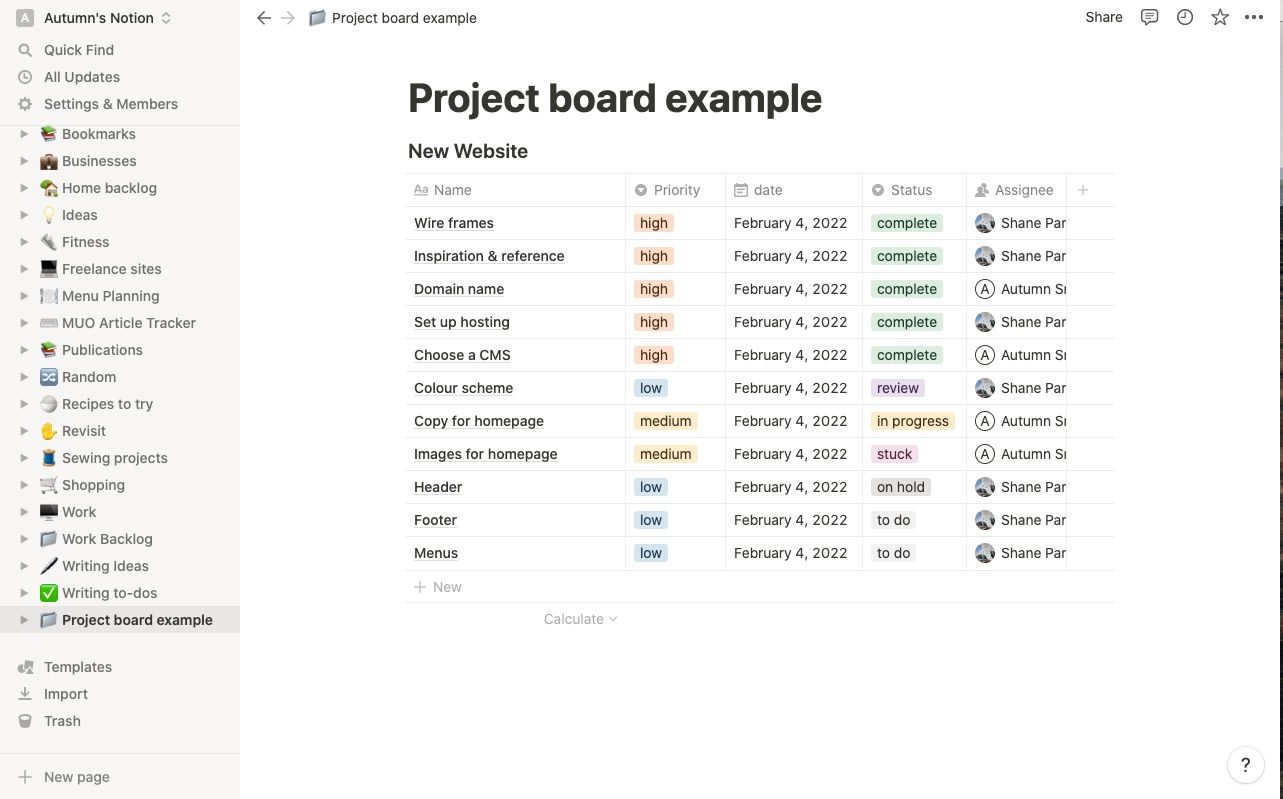Screen dimensions: 1283x799
Task: View page history using the clock icon
Action: click(x=1184, y=17)
